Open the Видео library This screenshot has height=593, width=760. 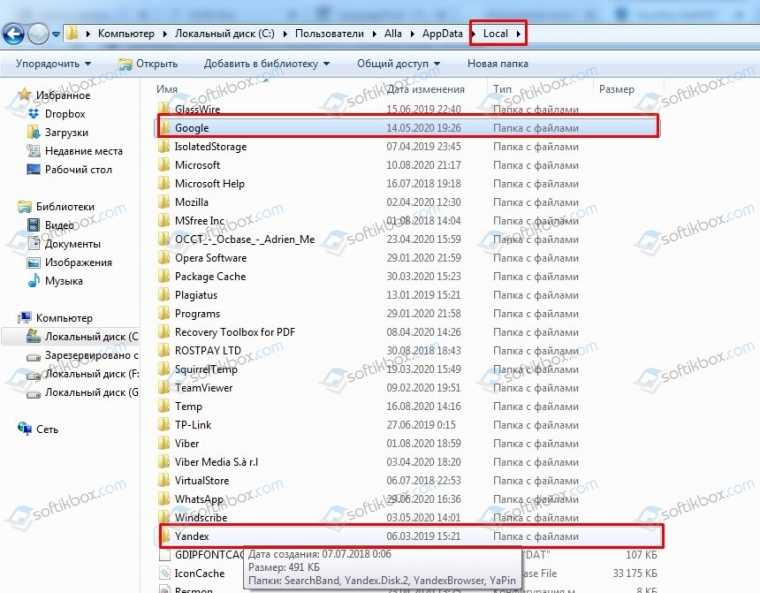[59, 225]
